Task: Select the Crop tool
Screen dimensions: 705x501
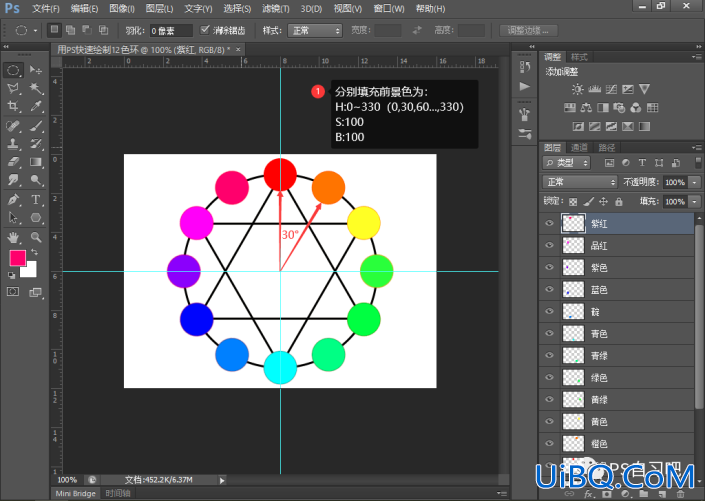Action: pos(13,106)
